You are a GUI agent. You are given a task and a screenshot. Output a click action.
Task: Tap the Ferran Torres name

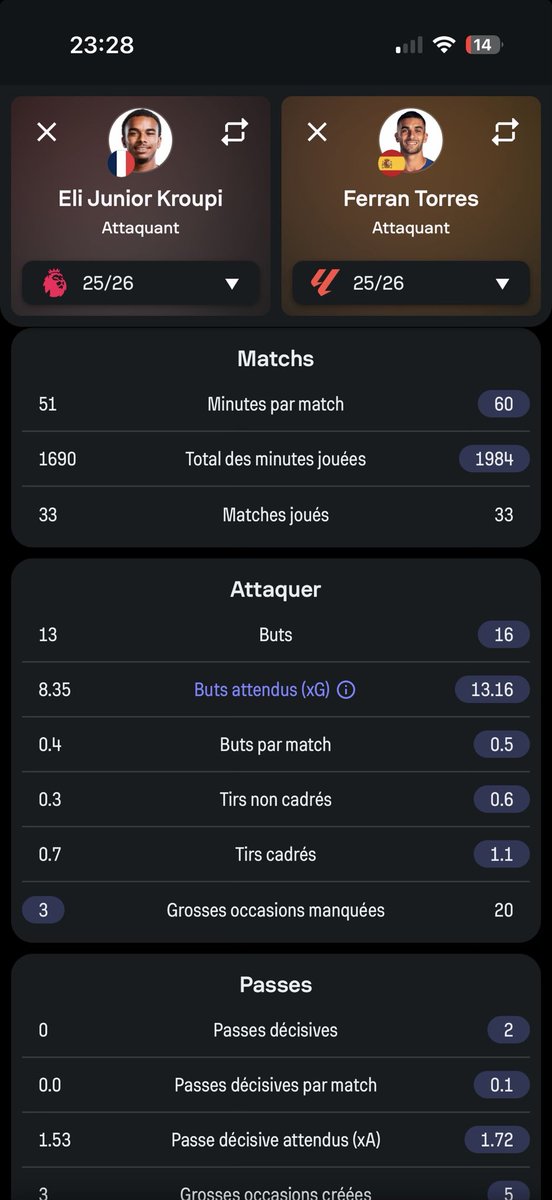tap(411, 198)
